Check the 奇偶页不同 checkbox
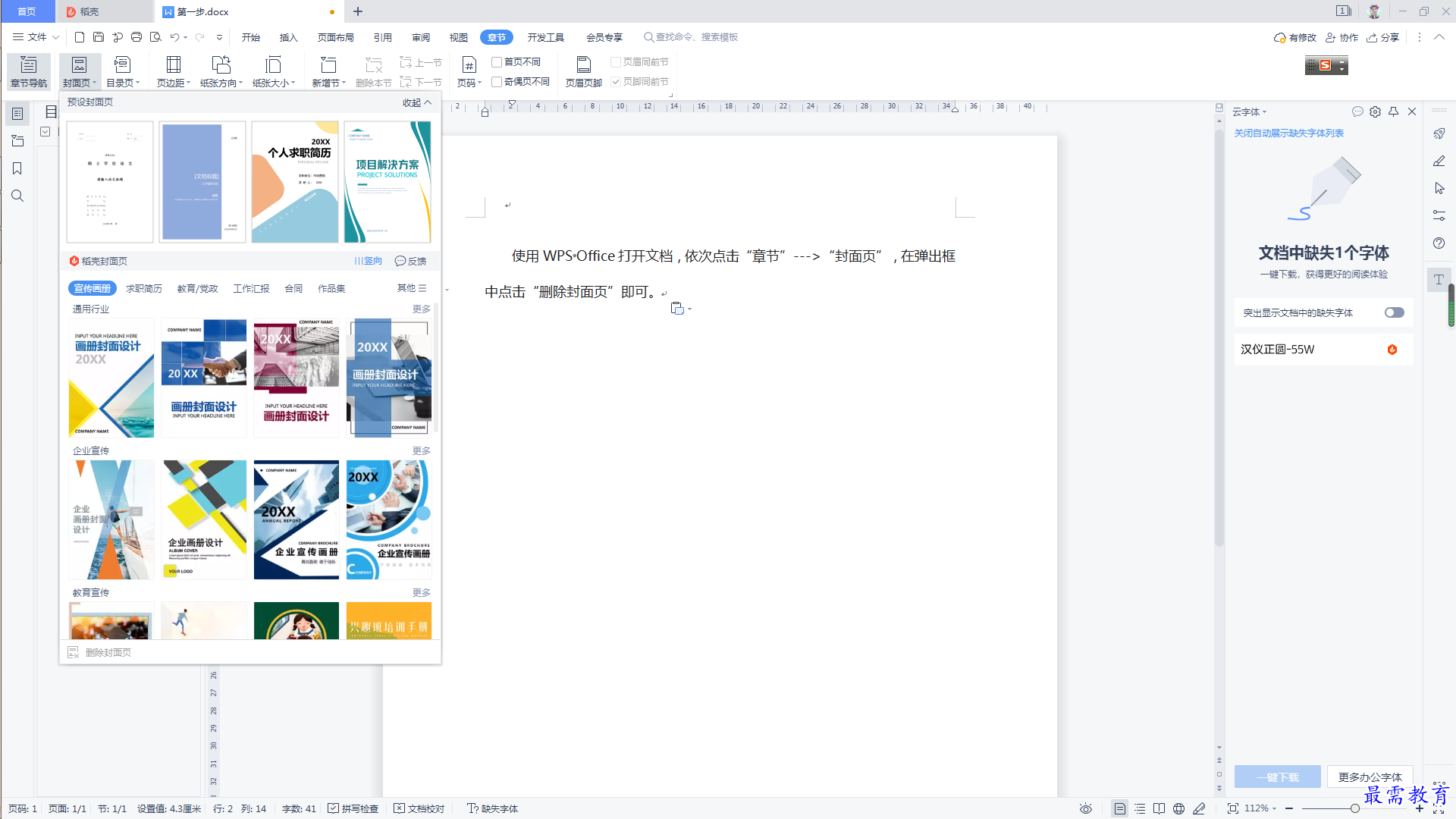Screen dimensions: 1456x819 (x=497, y=82)
